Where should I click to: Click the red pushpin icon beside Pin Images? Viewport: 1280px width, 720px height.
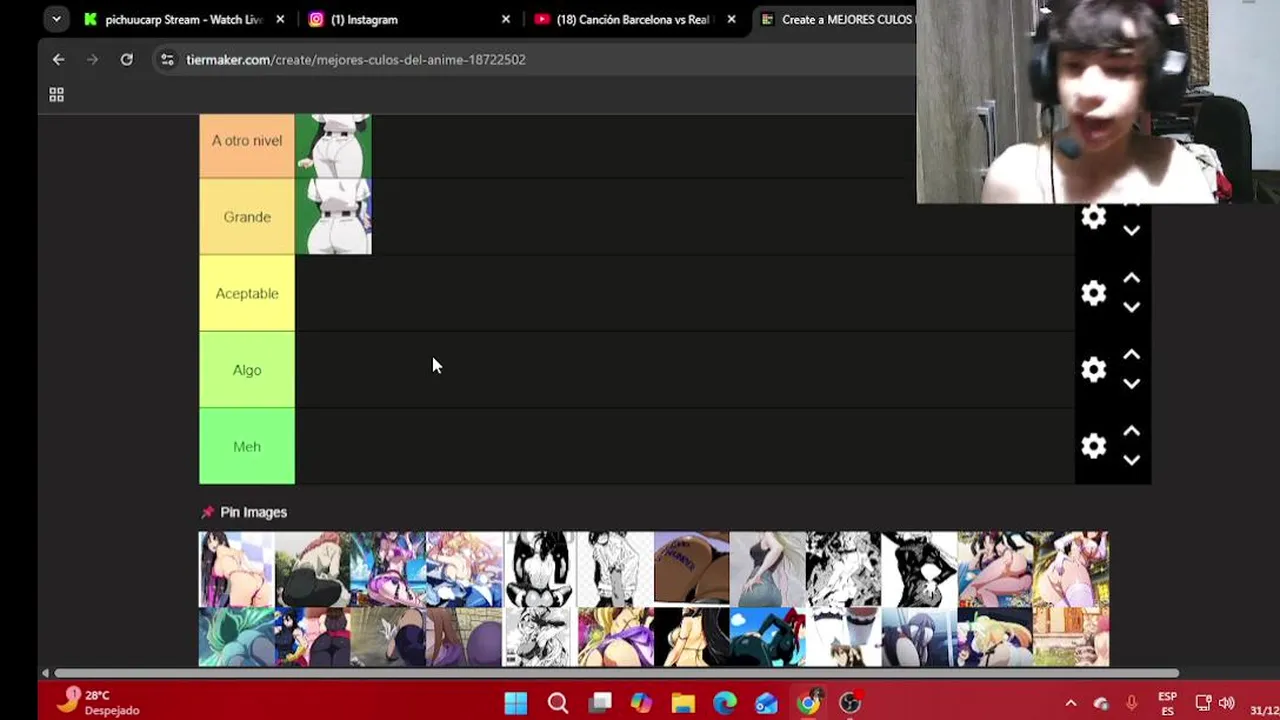pos(207,512)
